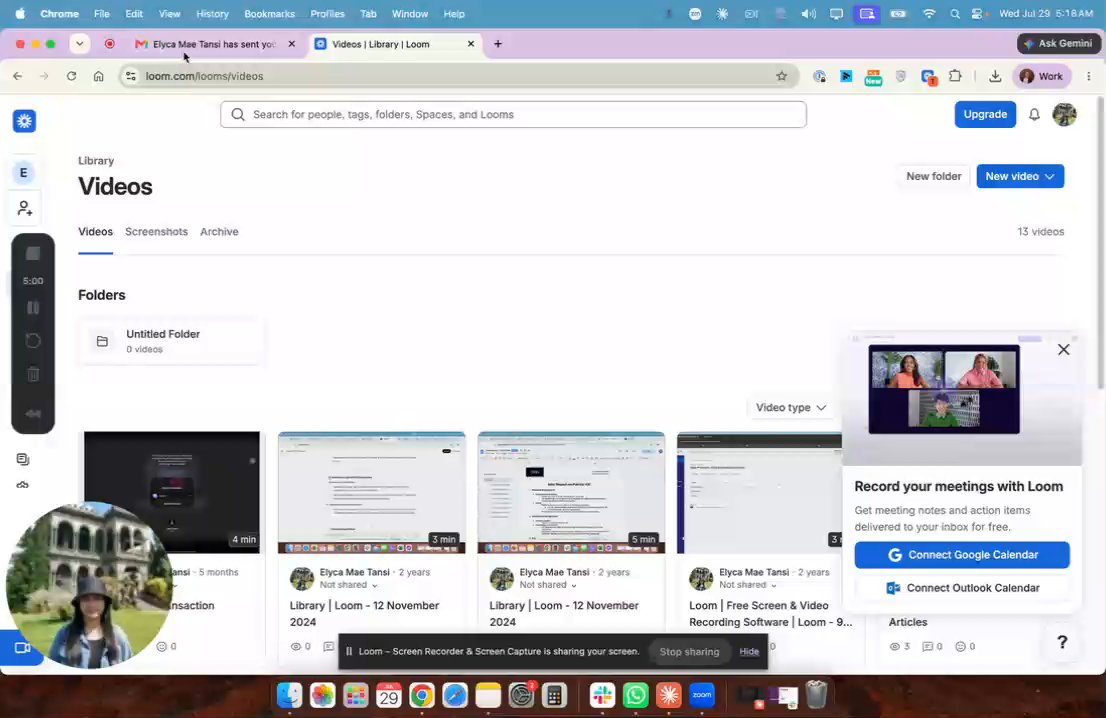Open macOS Spotlight search icon
Screen dimensions: 1106x718
coord(954,14)
